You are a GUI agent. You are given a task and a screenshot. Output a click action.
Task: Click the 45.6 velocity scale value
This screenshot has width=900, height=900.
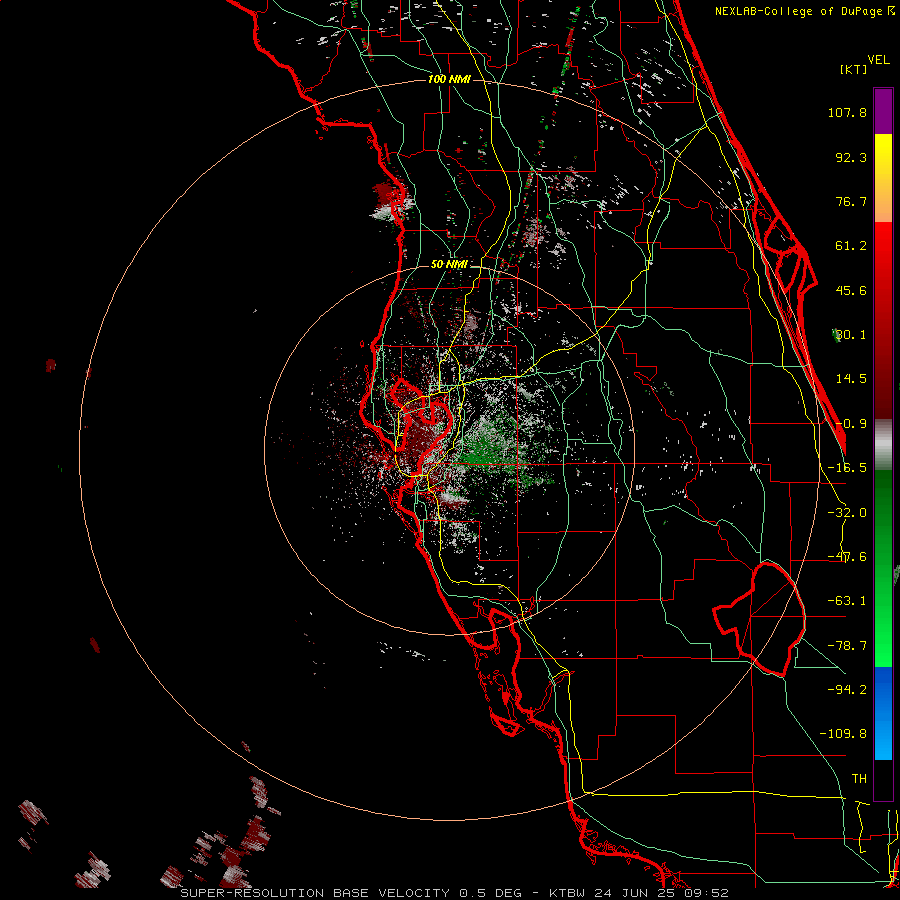pyautogui.click(x=851, y=290)
